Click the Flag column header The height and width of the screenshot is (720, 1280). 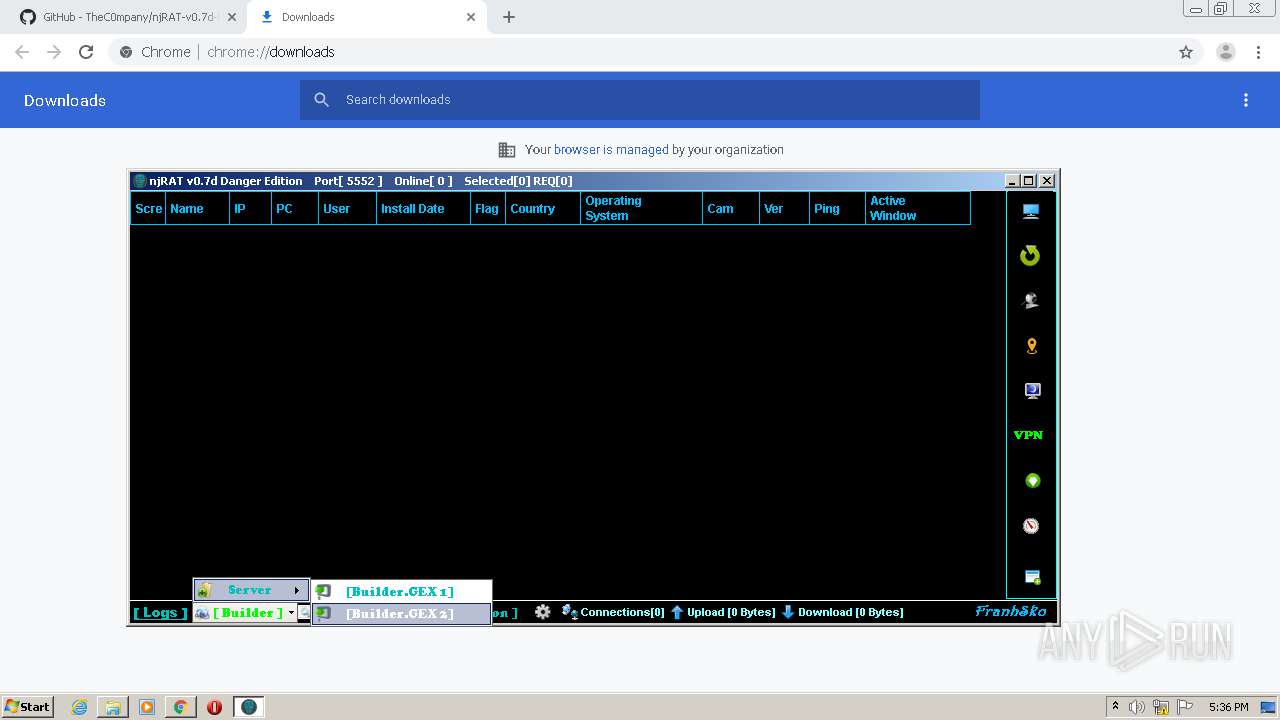pyautogui.click(x=488, y=208)
